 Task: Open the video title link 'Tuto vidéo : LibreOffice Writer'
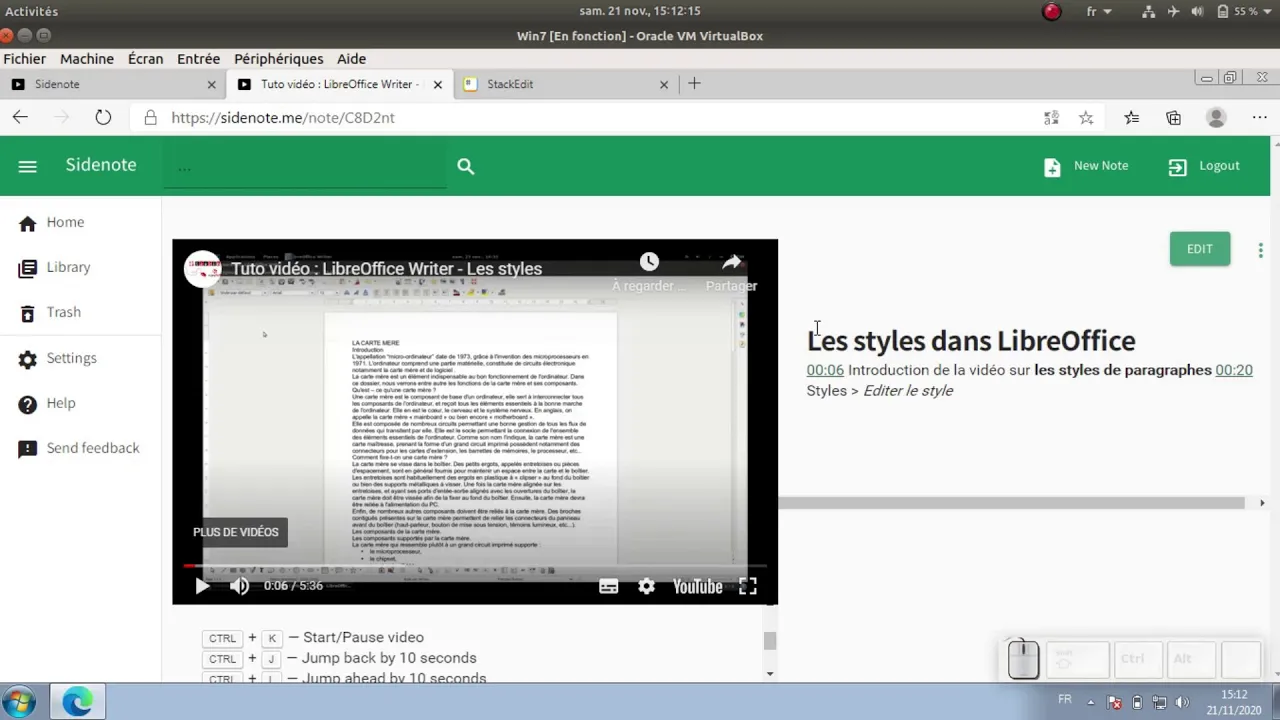(387, 269)
